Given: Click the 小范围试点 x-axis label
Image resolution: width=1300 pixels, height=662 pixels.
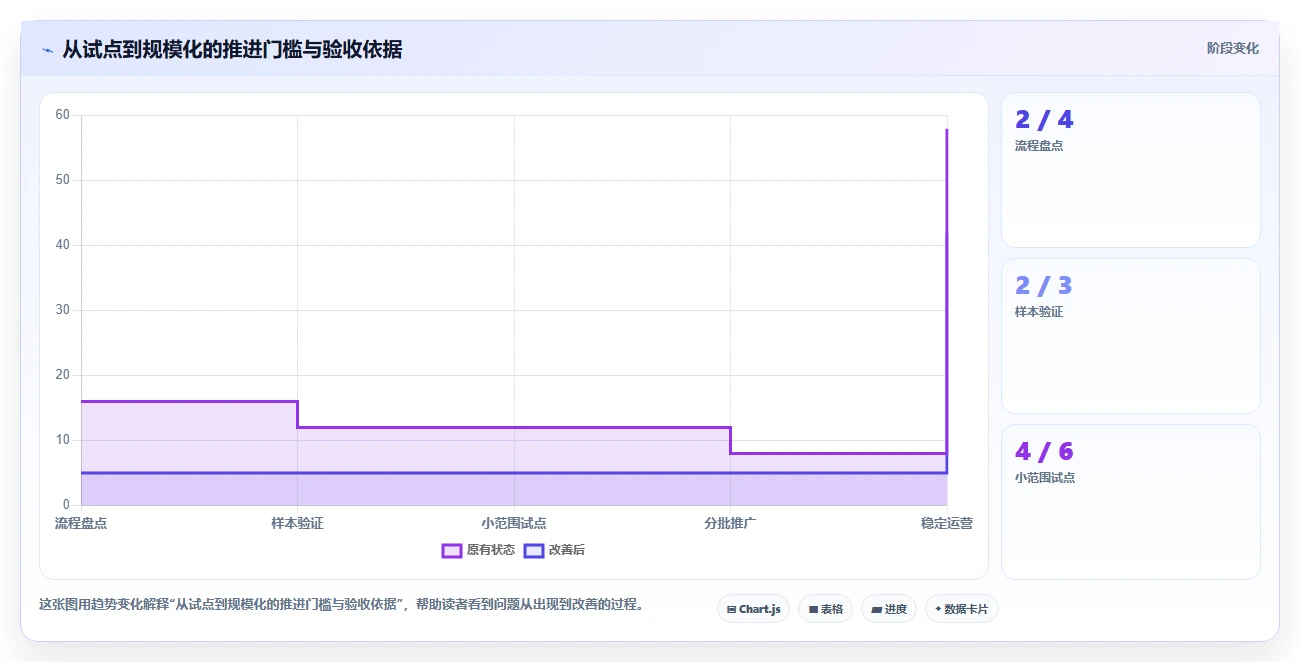Looking at the screenshot, I should click(514, 523).
